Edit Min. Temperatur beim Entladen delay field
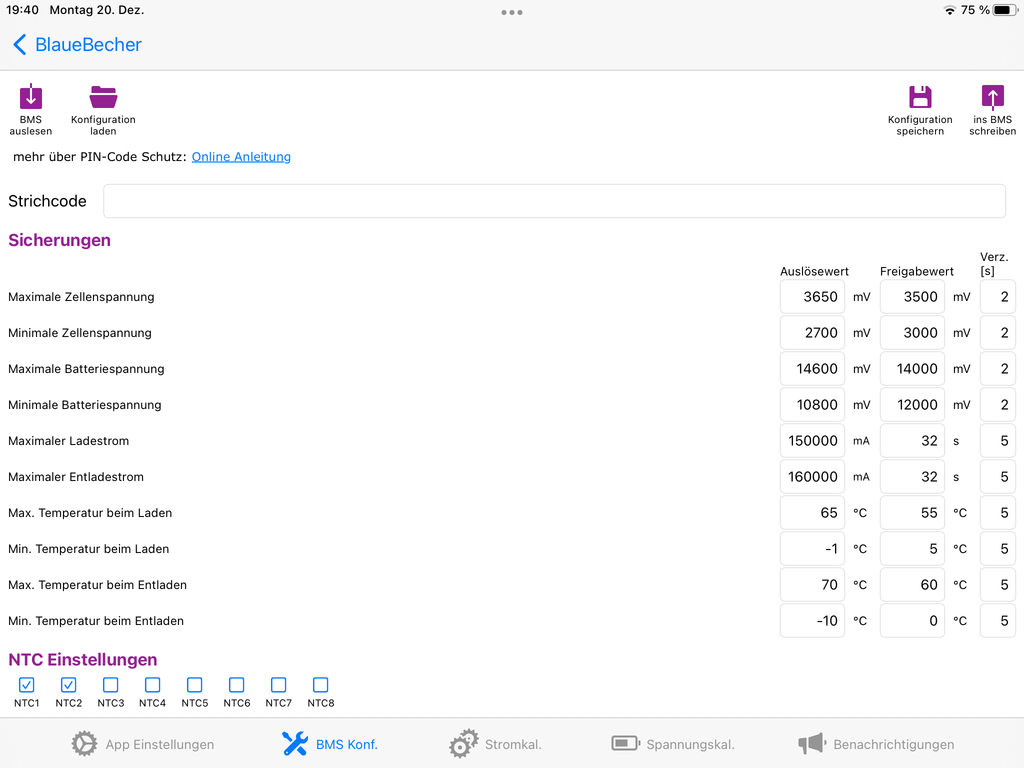 998,620
